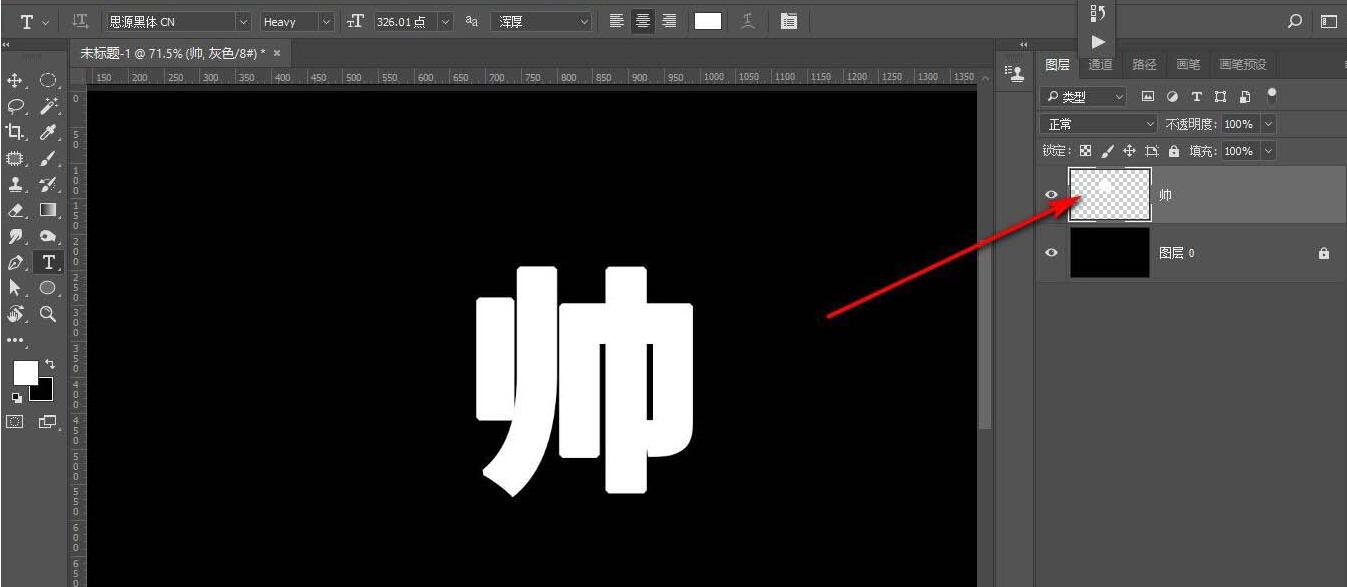Open the Character and Paragraph panels icon
The image size is (1347, 587).
(788, 20)
